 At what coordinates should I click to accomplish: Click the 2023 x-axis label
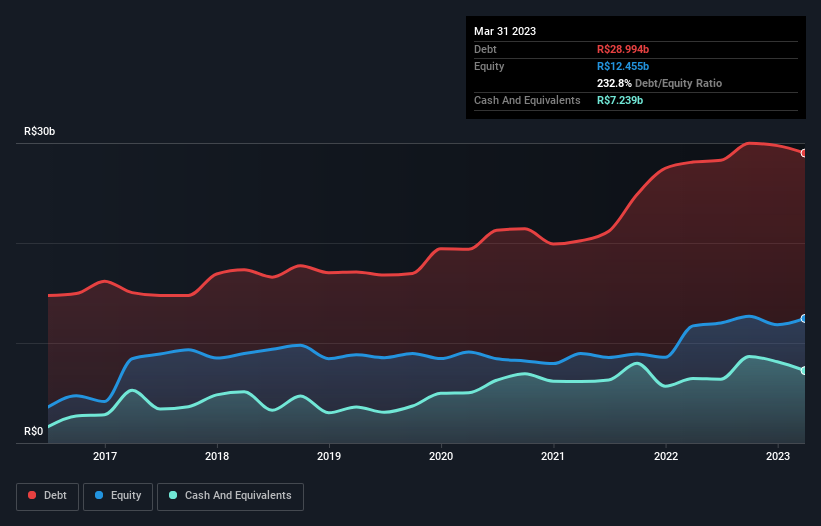[x=778, y=456]
